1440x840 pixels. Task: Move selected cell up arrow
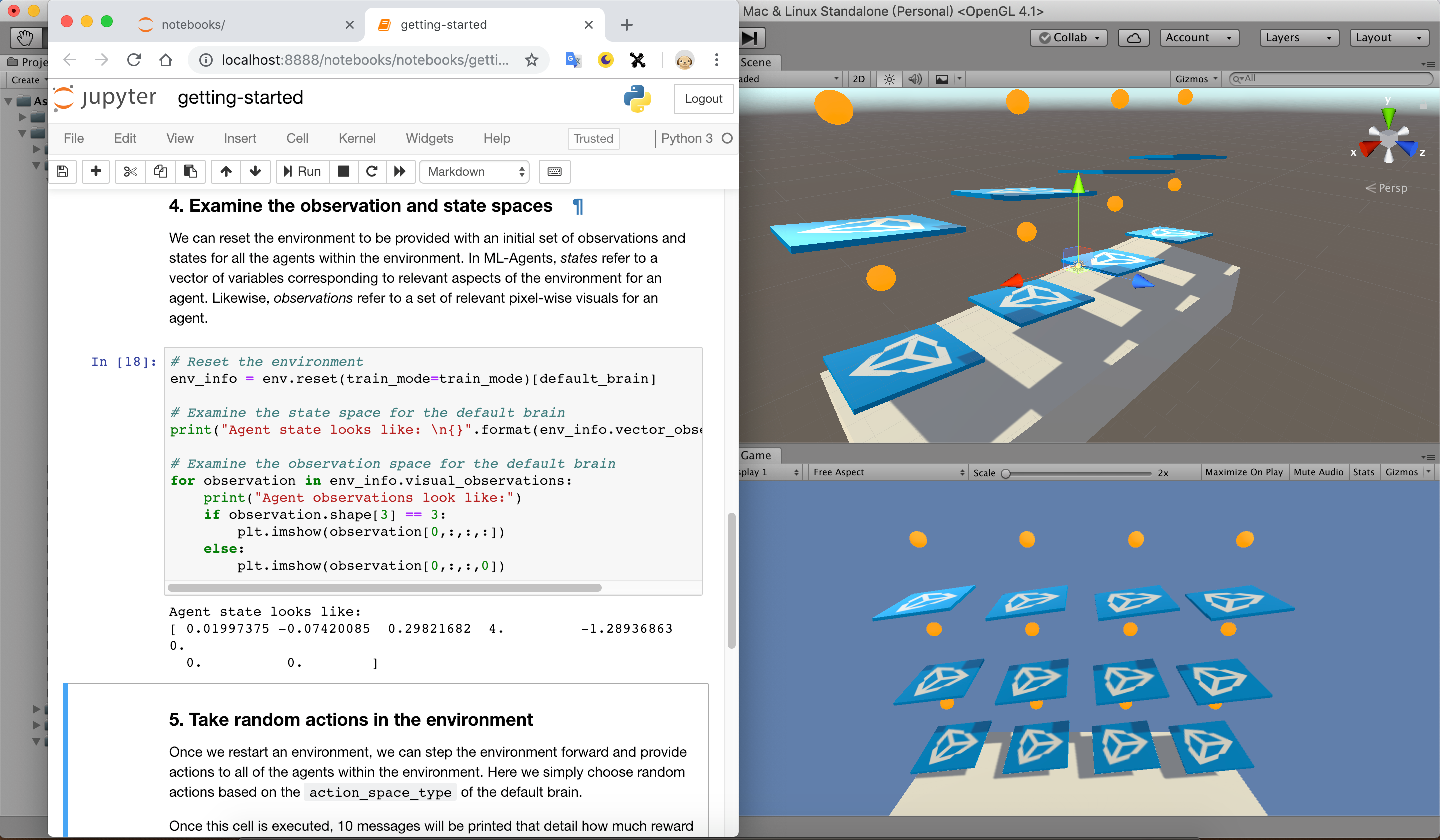pos(226,171)
